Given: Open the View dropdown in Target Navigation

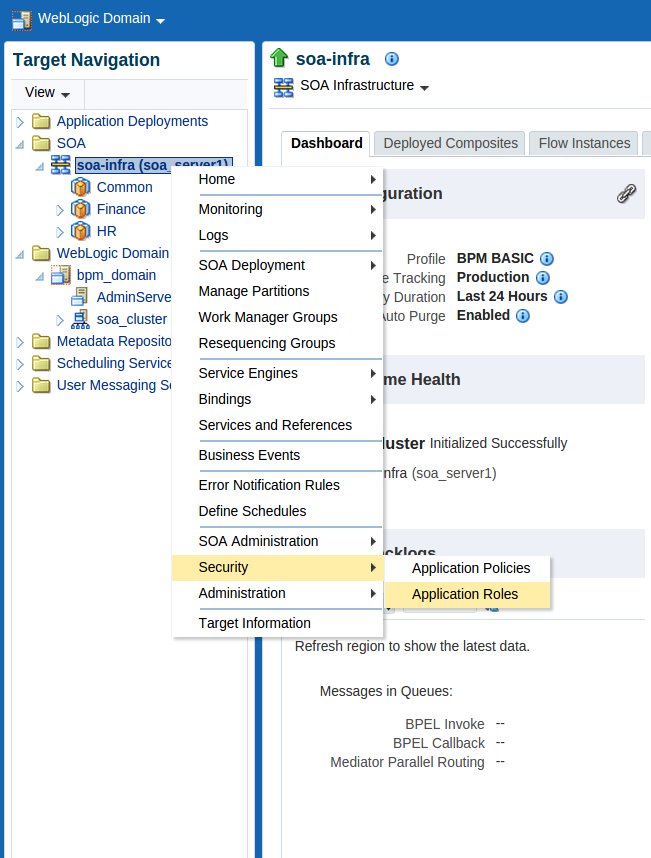Looking at the screenshot, I should click(x=47, y=93).
